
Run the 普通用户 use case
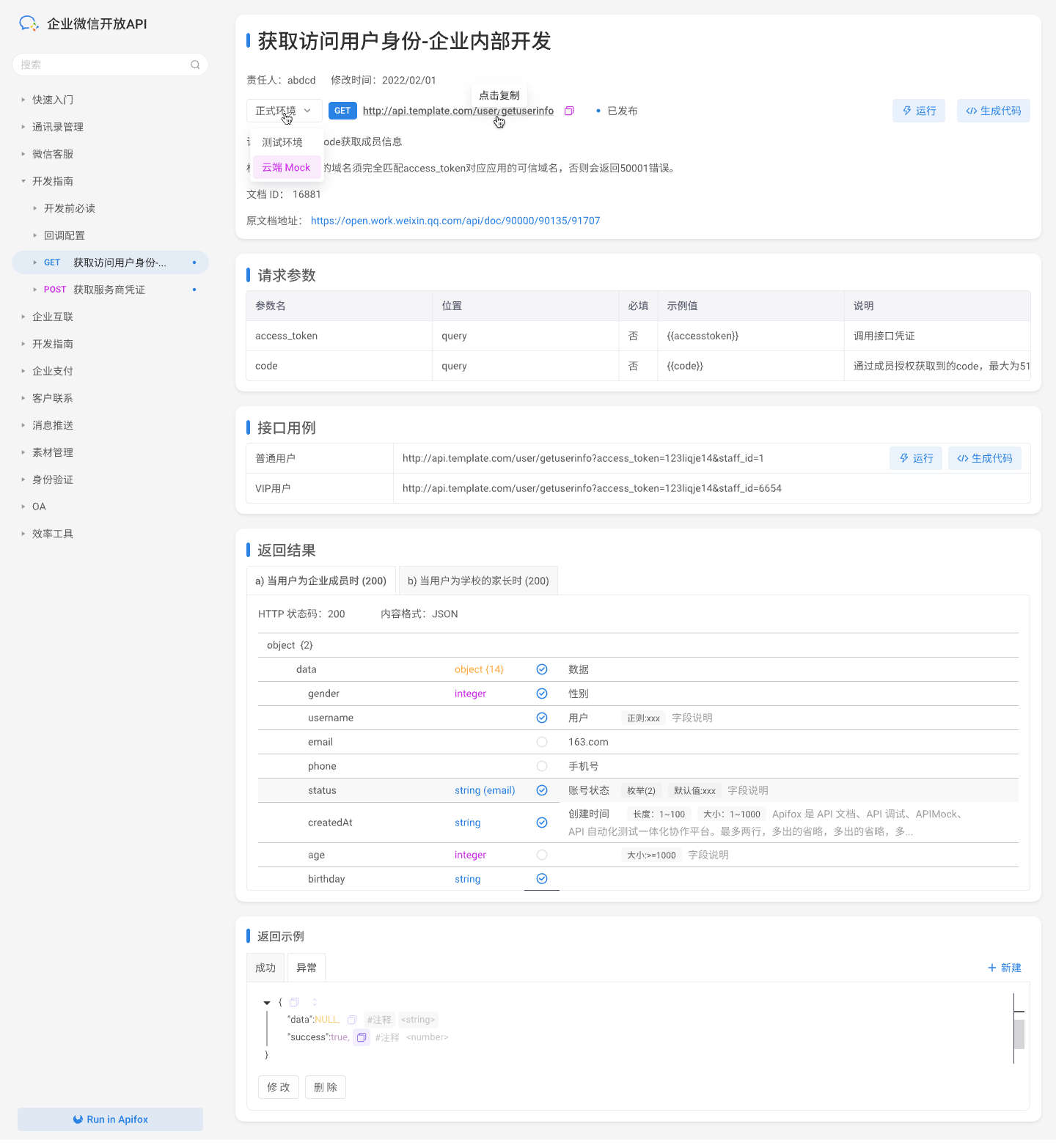(915, 458)
